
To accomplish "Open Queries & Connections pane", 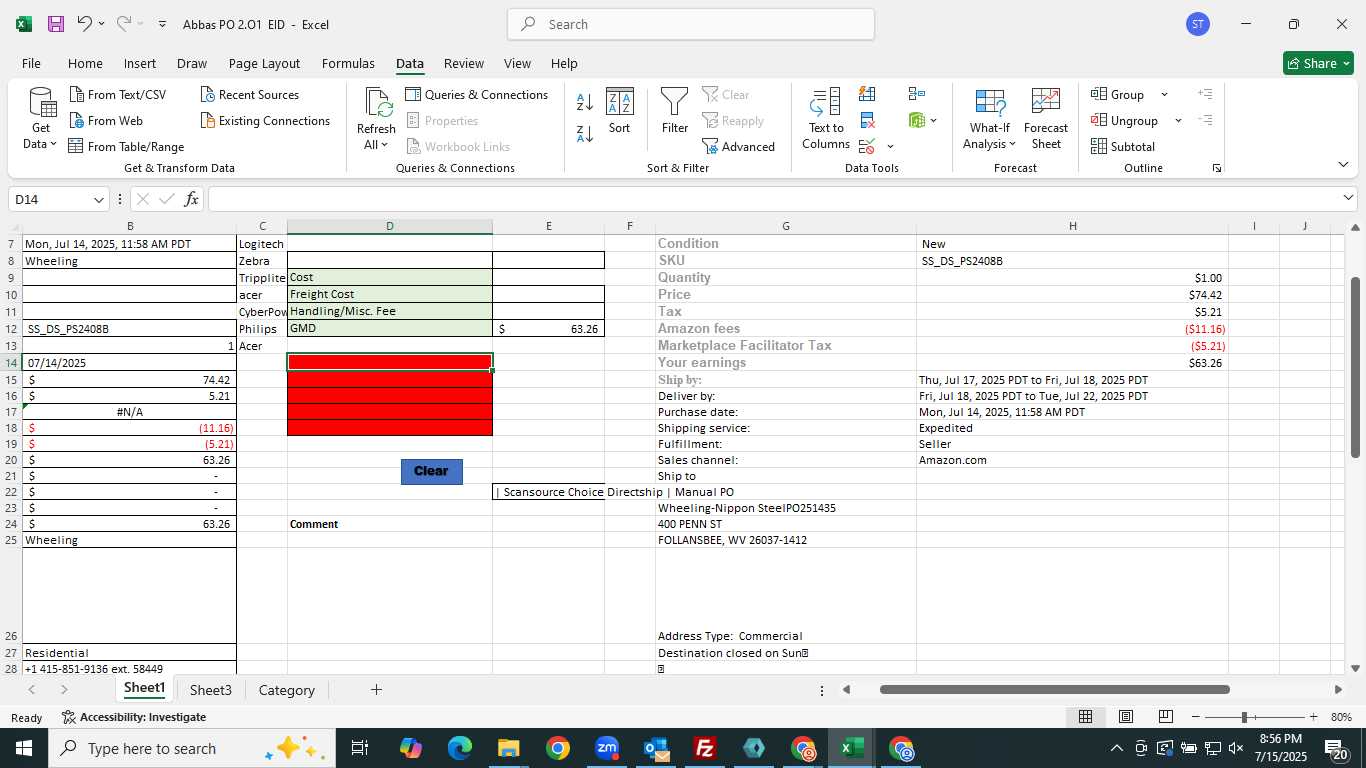I will coord(476,94).
